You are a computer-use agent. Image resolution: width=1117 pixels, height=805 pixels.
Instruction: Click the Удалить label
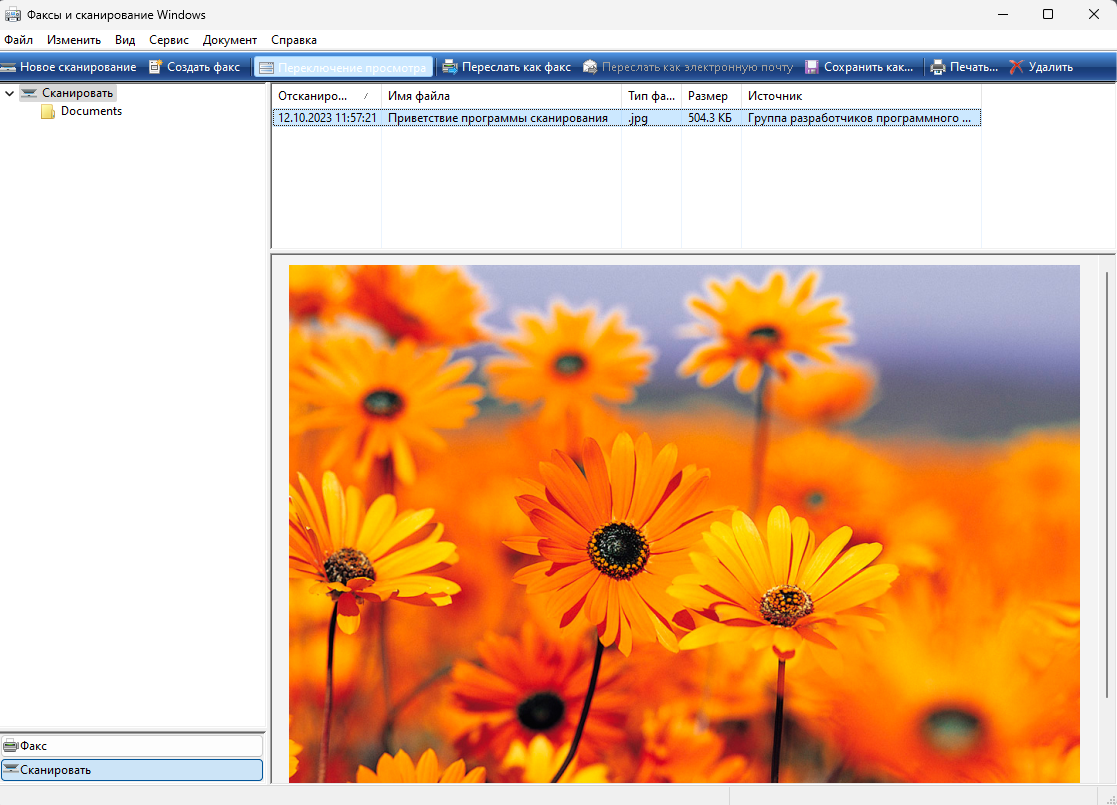pyautogui.click(x=1051, y=67)
